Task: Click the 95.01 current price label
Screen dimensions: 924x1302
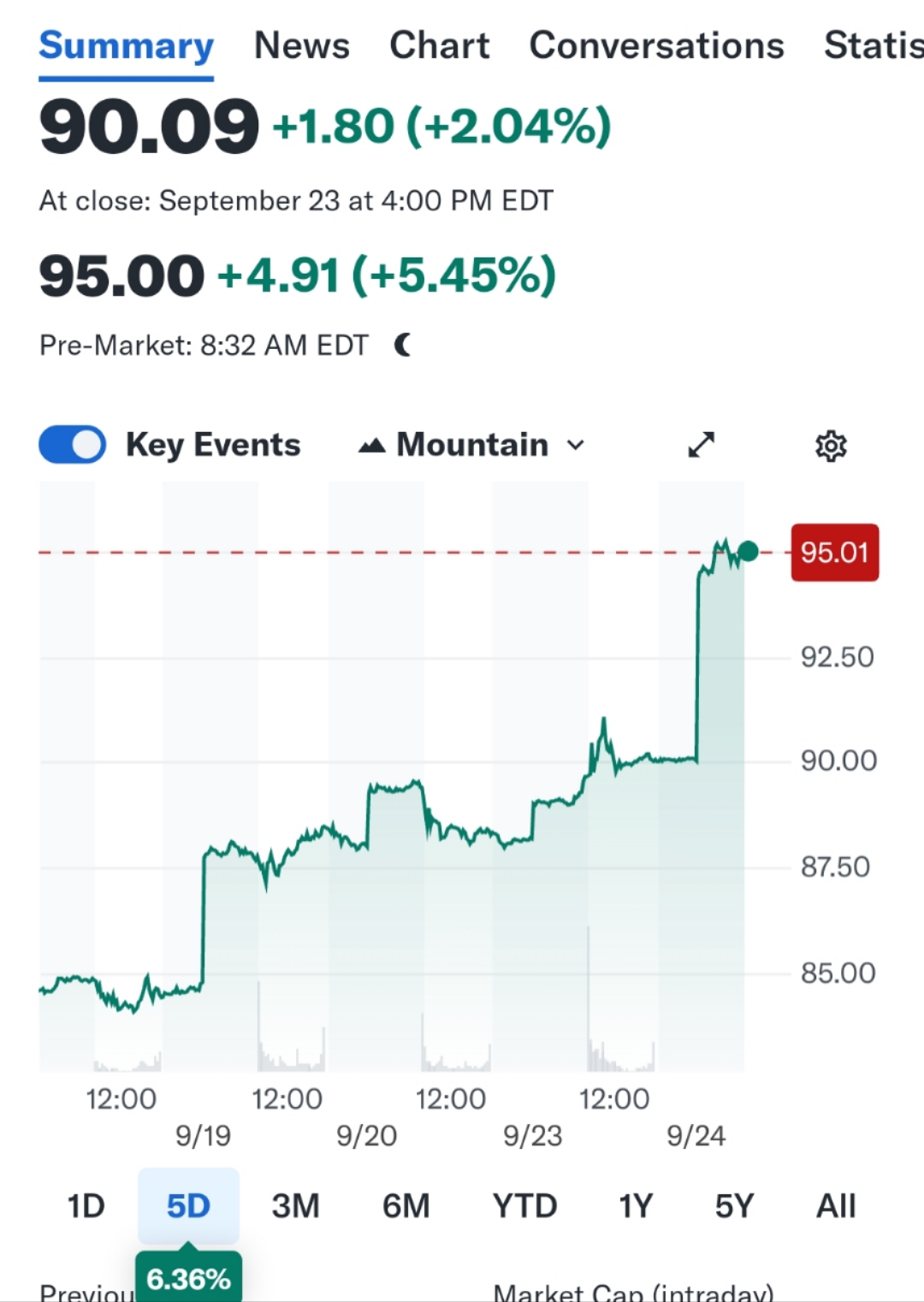Action: (834, 553)
